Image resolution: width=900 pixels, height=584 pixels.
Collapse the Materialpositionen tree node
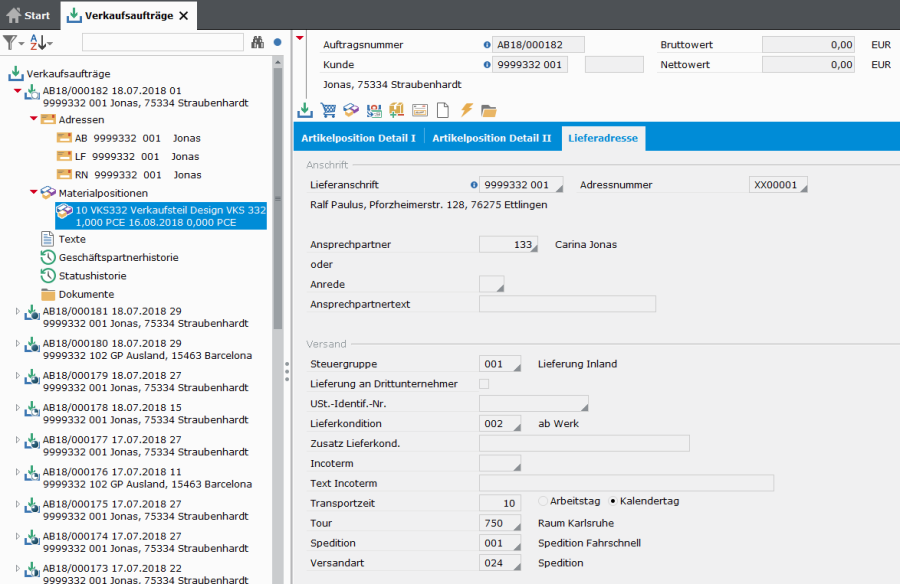pos(33,192)
